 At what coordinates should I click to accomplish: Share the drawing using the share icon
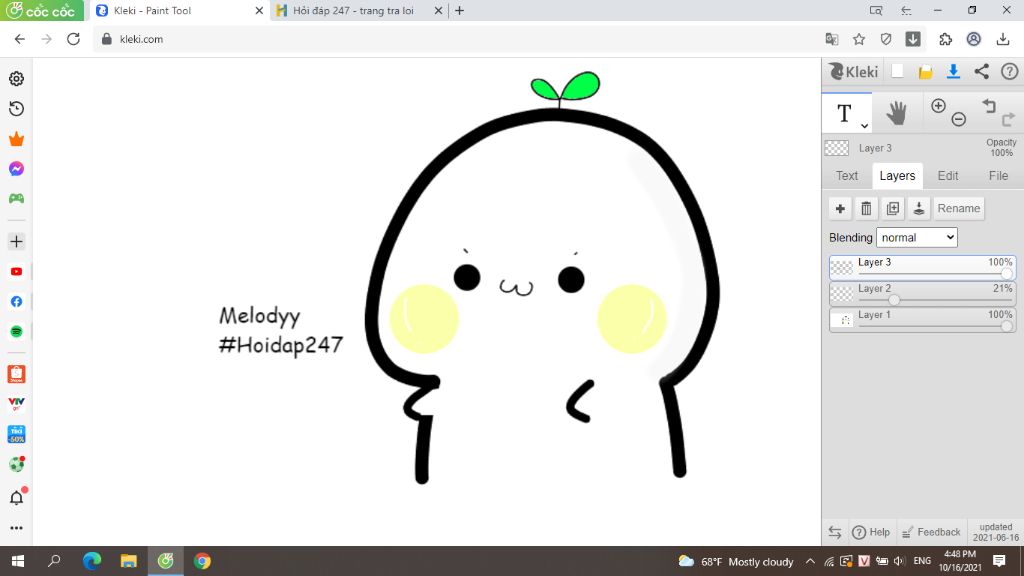[982, 71]
